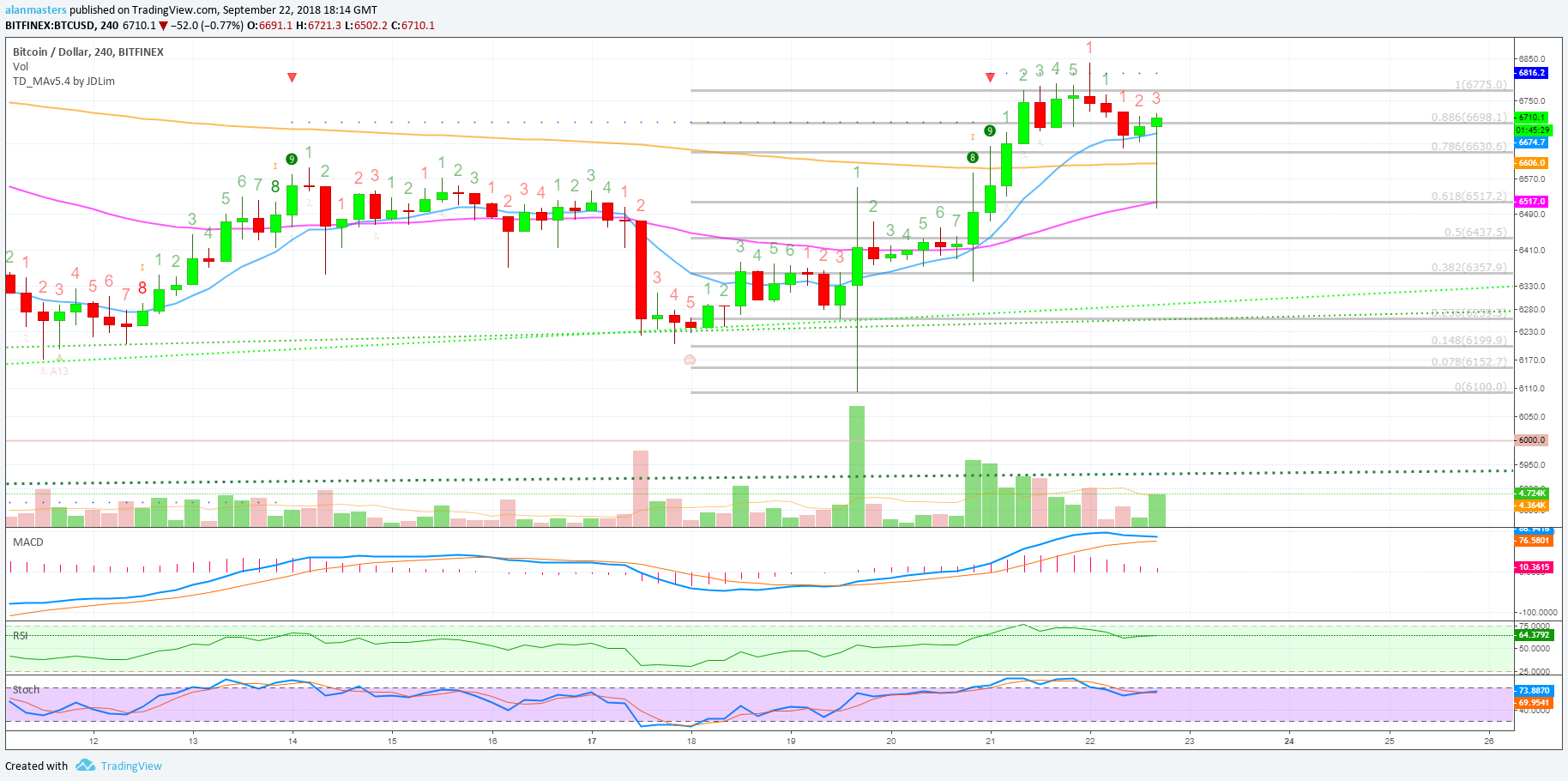Click date 20 on the time axis

click(891, 742)
